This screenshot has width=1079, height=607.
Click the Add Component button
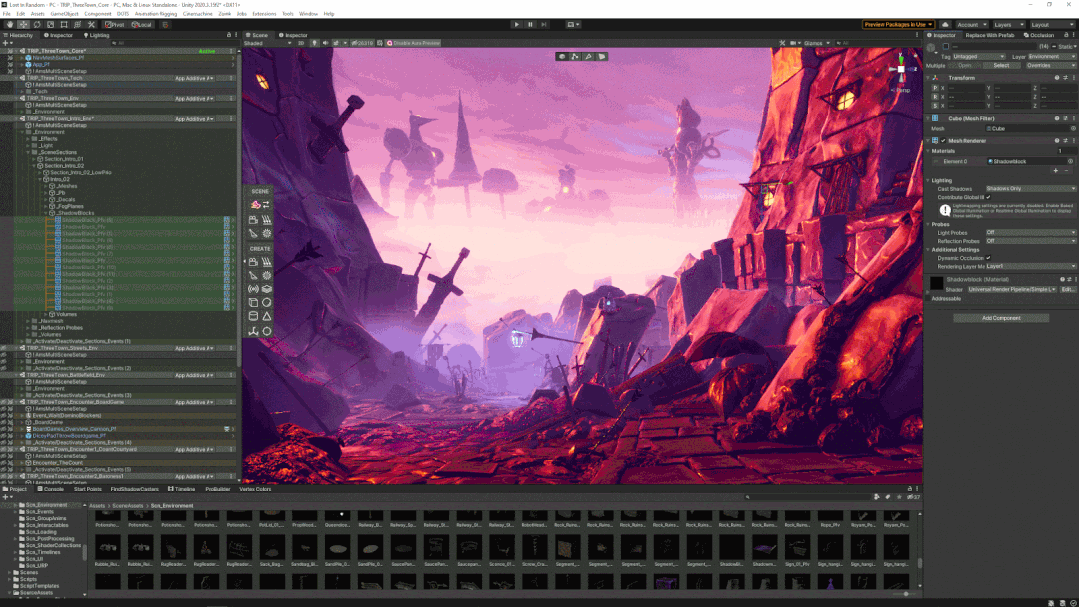tap(1001, 319)
